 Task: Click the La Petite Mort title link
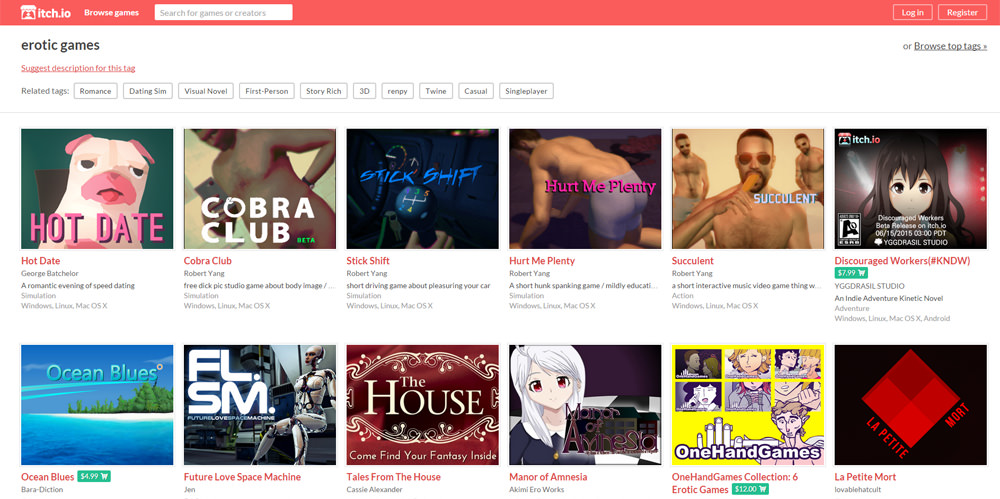click(865, 477)
